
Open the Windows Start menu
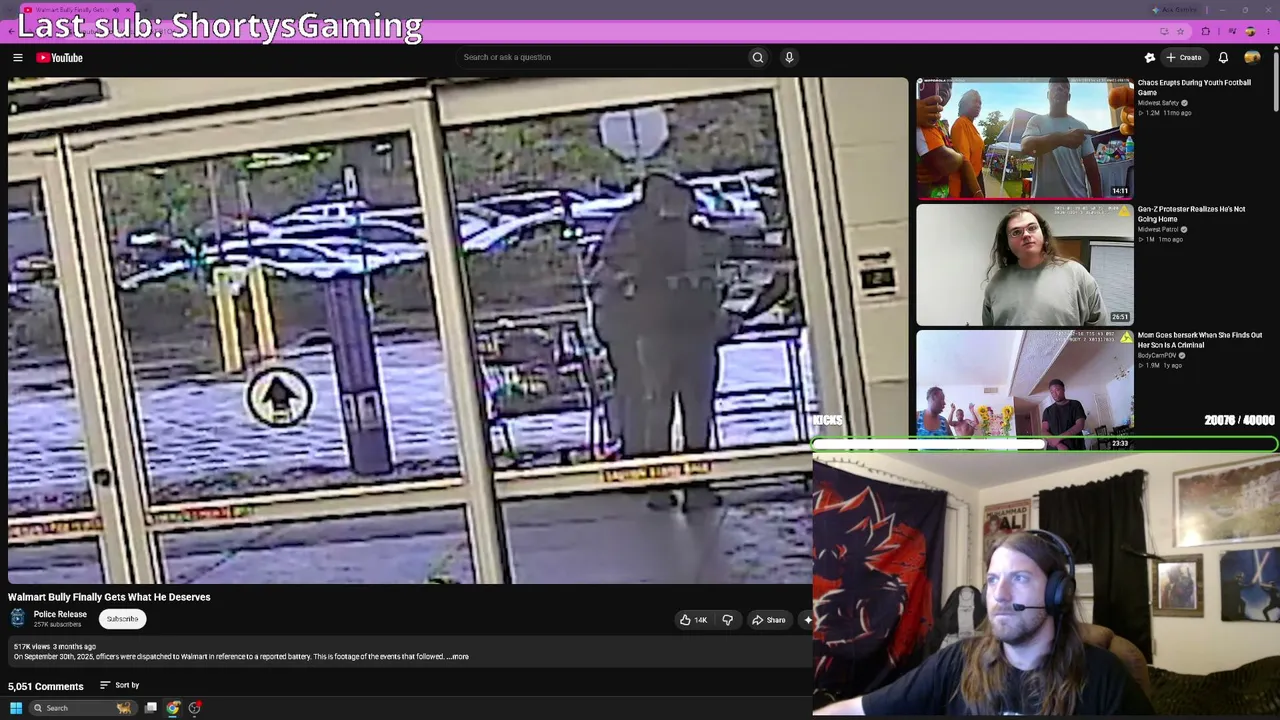pos(15,708)
